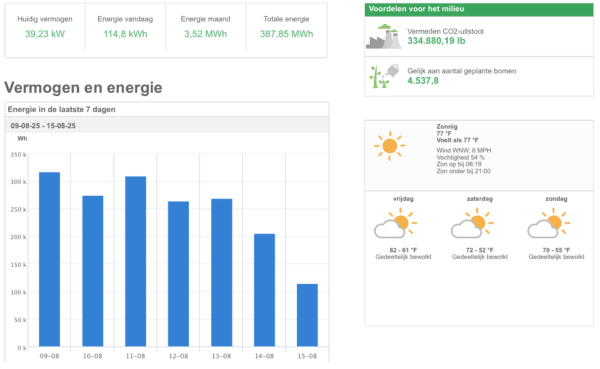The image size is (600, 369).
Task: Click the 09-08 energy bar
Action: 49,259
